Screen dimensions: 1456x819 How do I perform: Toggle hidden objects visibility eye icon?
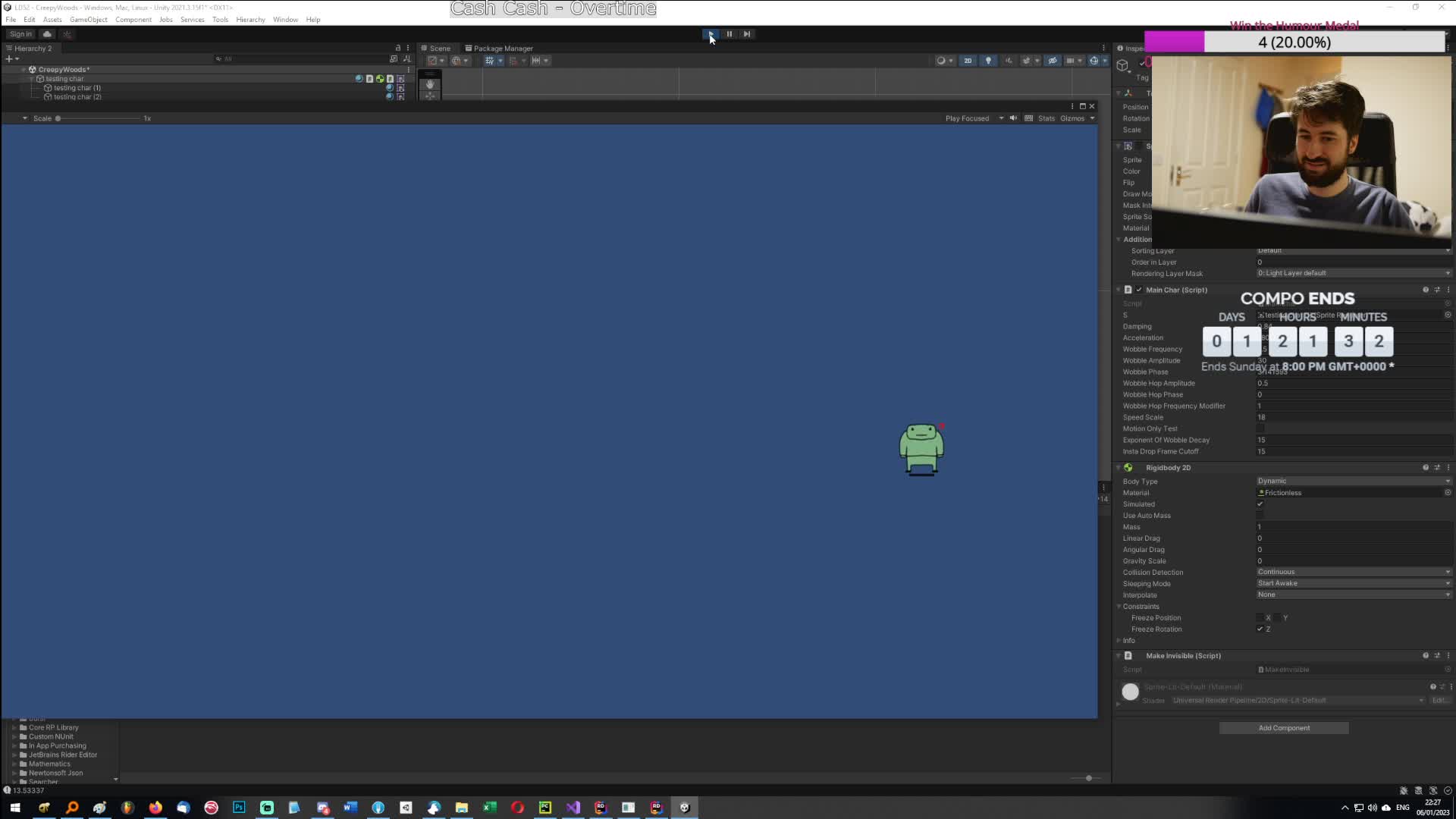1052,61
